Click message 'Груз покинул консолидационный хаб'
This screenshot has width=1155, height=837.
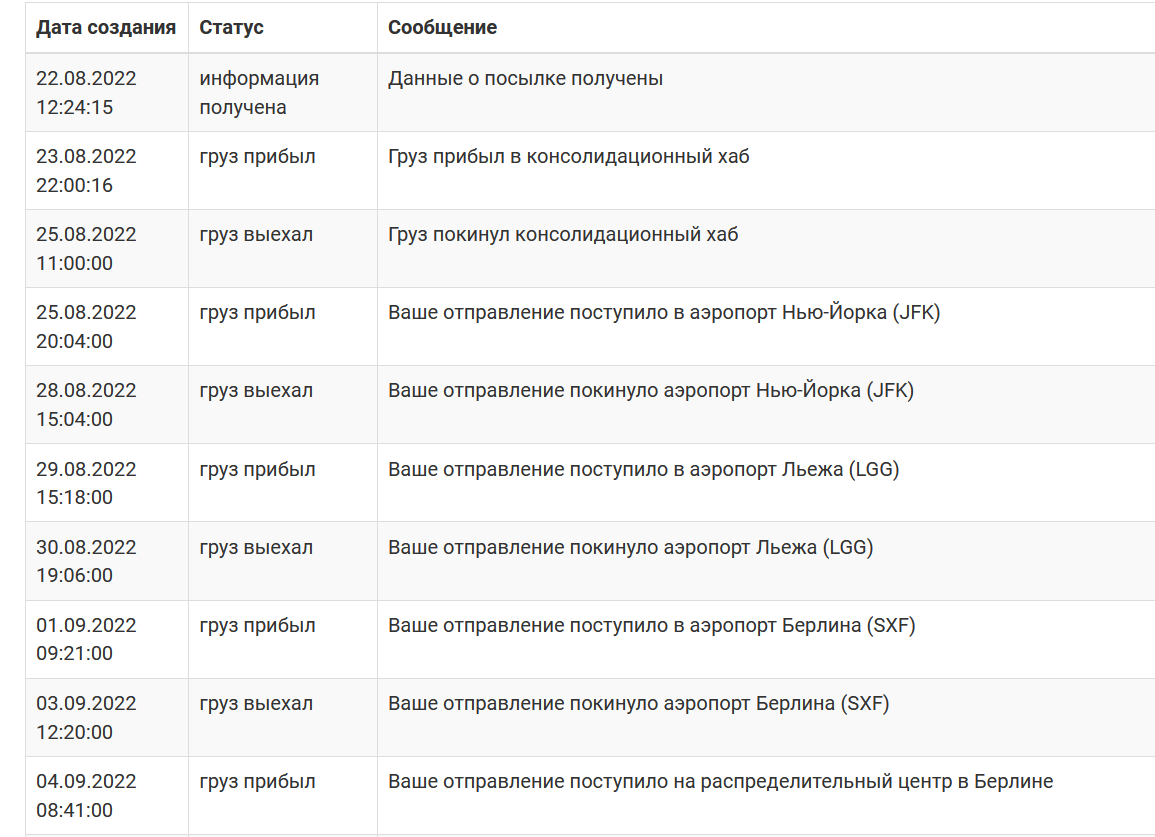click(x=563, y=235)
